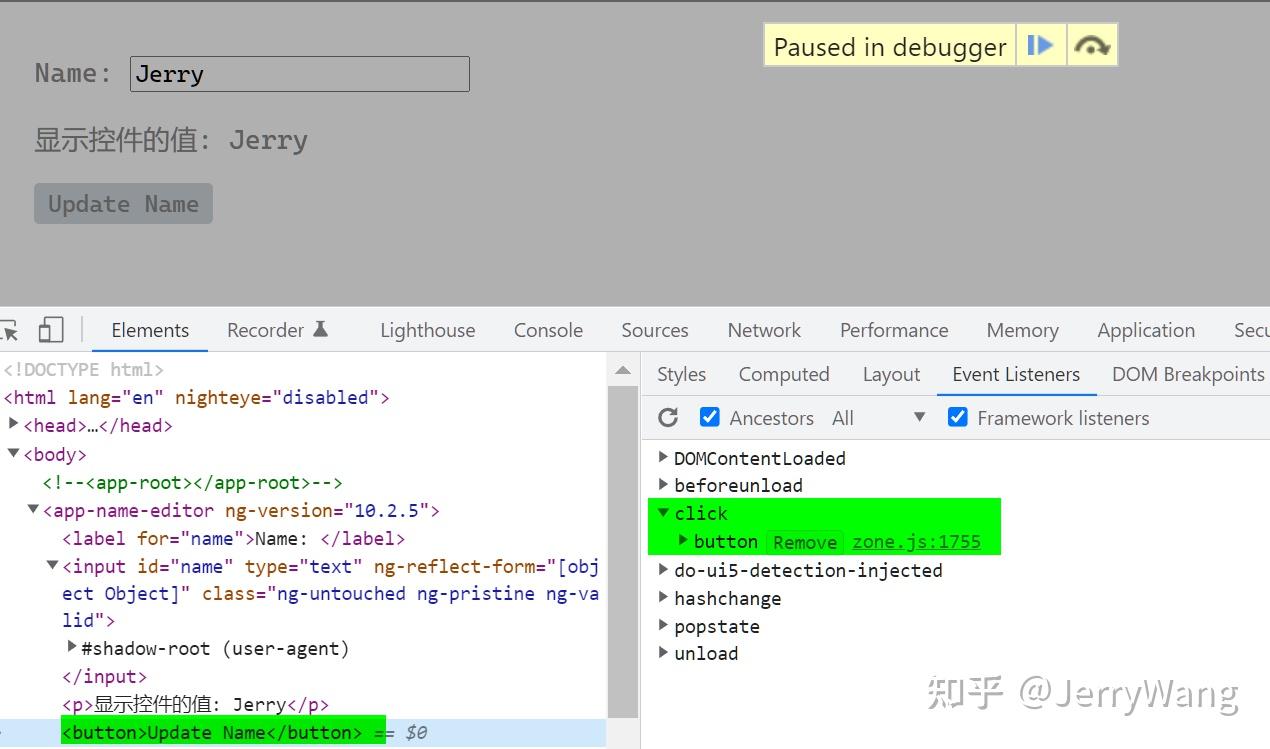Expand the DOMContentLoaded listener

[664, 457]
